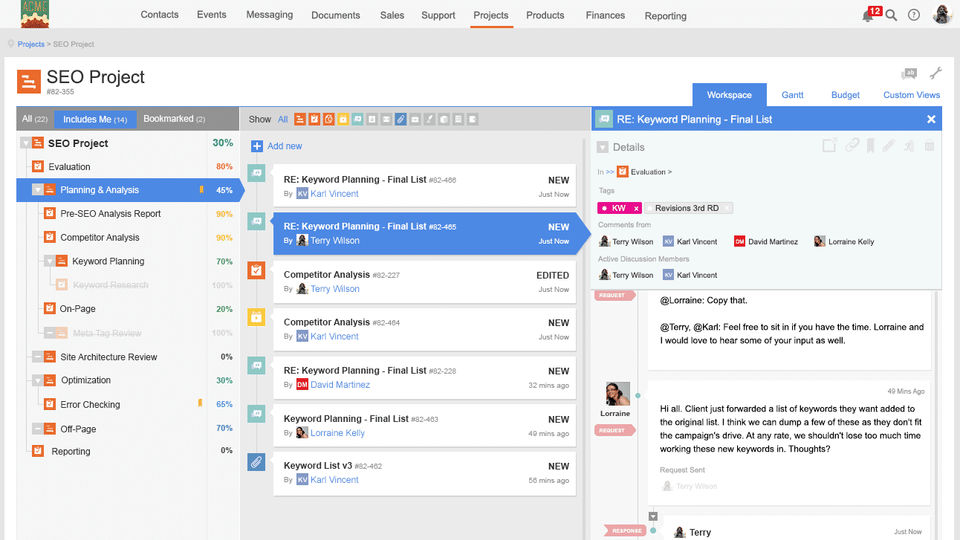Select the Bookmarked (2) tab
This screenshot has width=960, height=540.
pos(174,119)
